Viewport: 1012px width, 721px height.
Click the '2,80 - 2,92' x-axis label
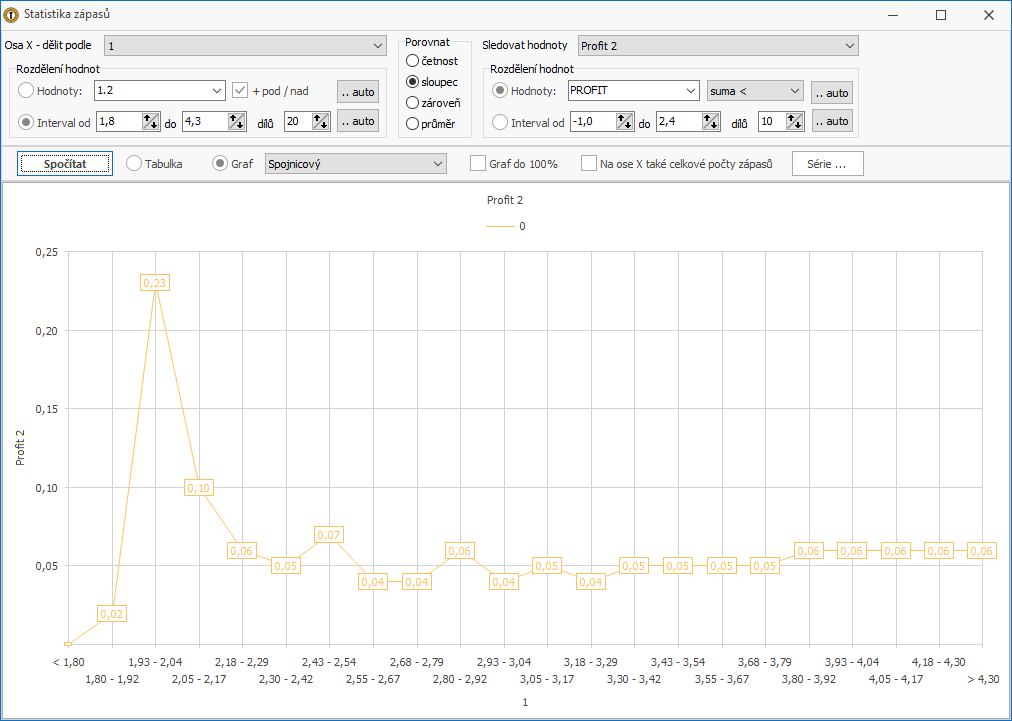click(460, 679)
